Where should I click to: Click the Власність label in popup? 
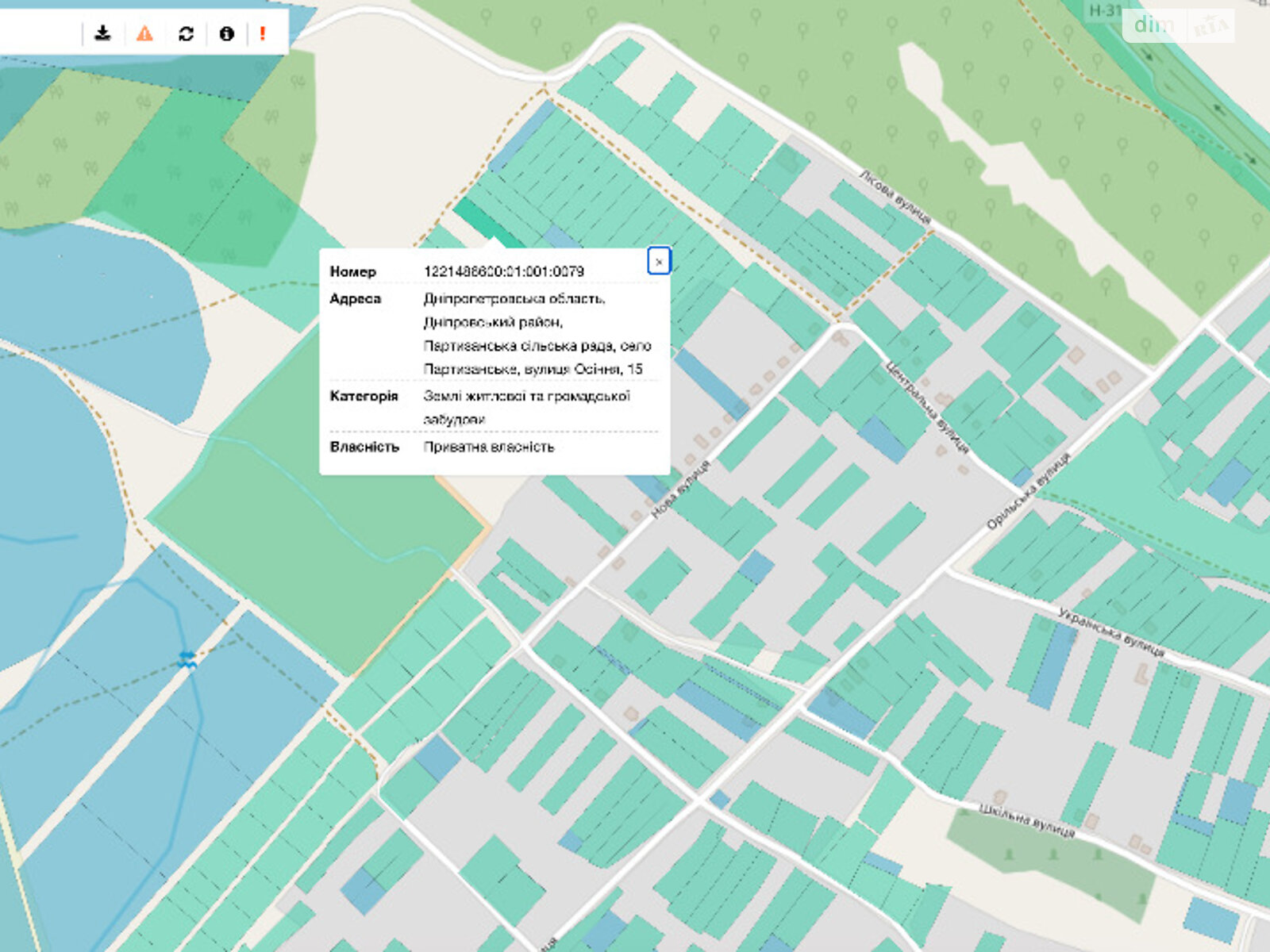click(x=364, y=447)
